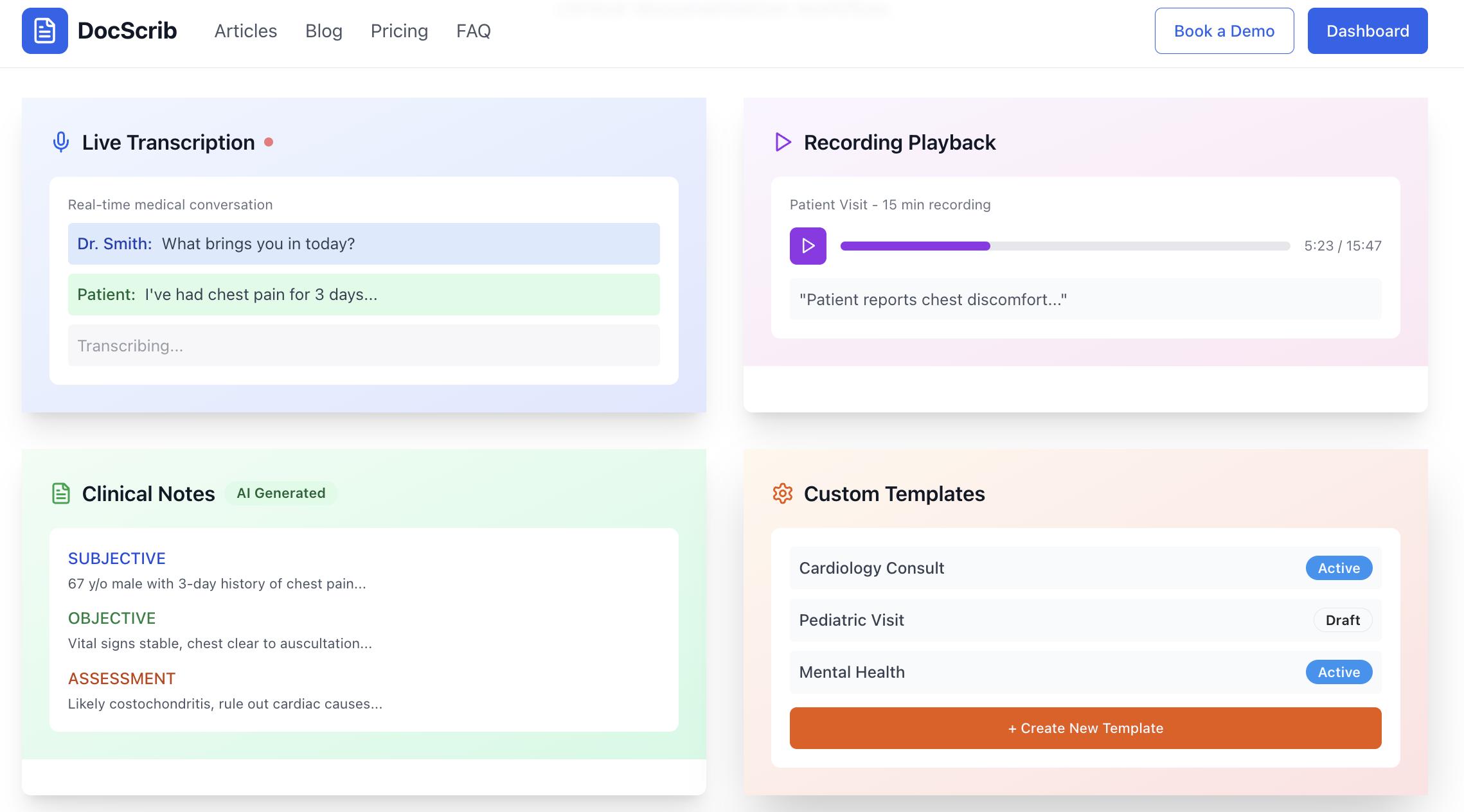Screen dimensions: 1464x812
Task: Go to the Pricing page
Action: pos(399,31)
